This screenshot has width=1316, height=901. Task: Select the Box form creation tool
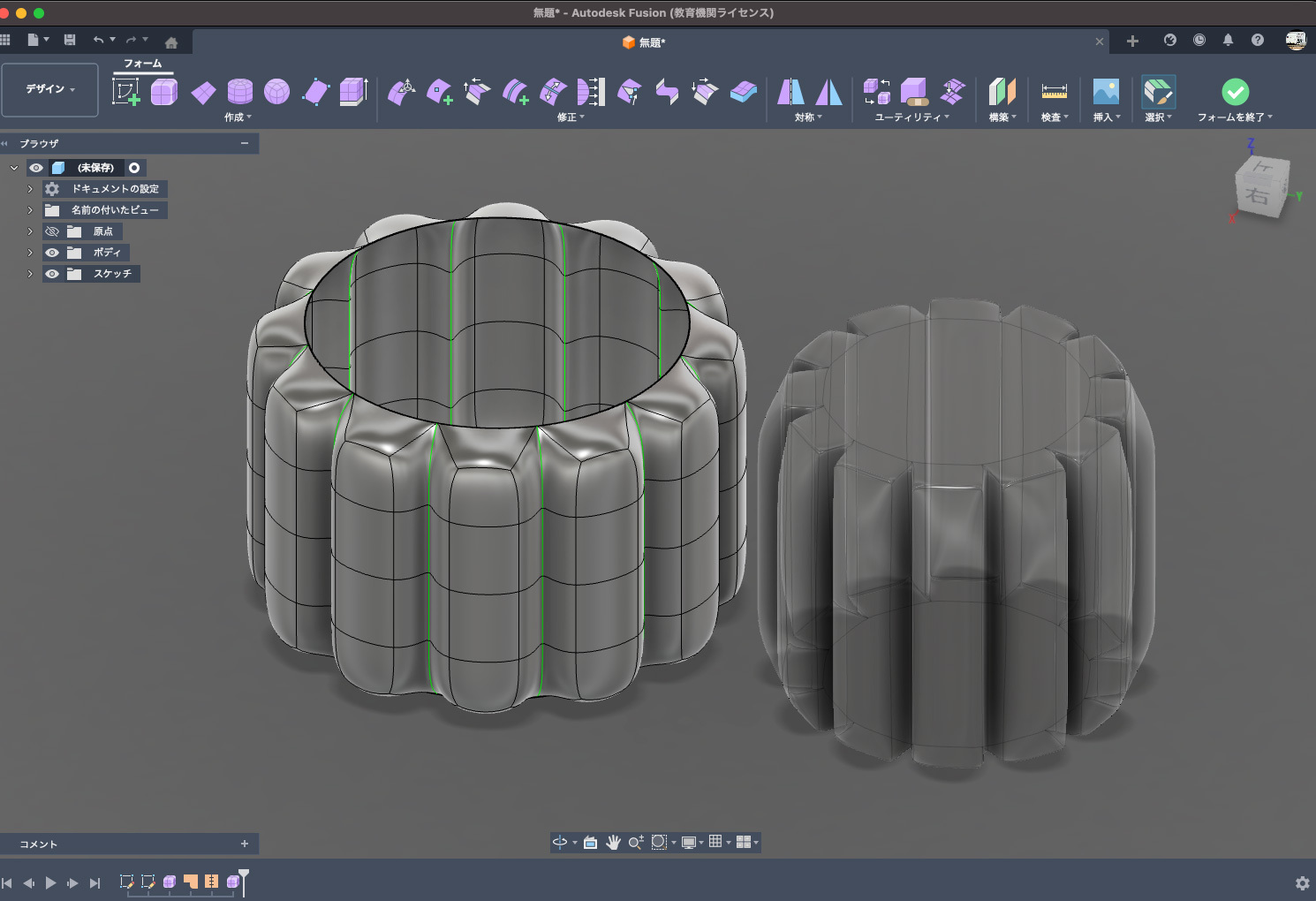(164, 92)
